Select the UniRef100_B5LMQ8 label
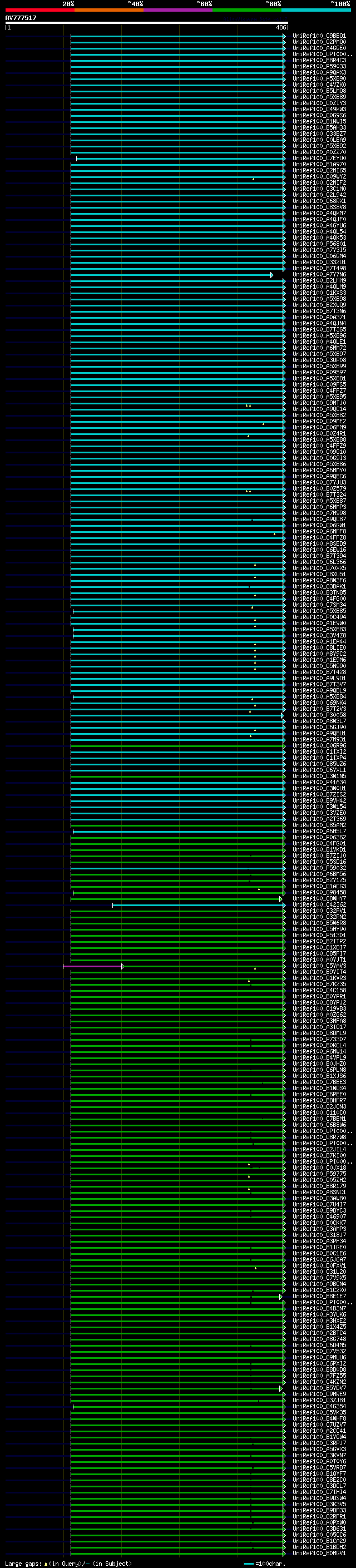The width and height of the screenshot is (356, 1568). (319, 91)
